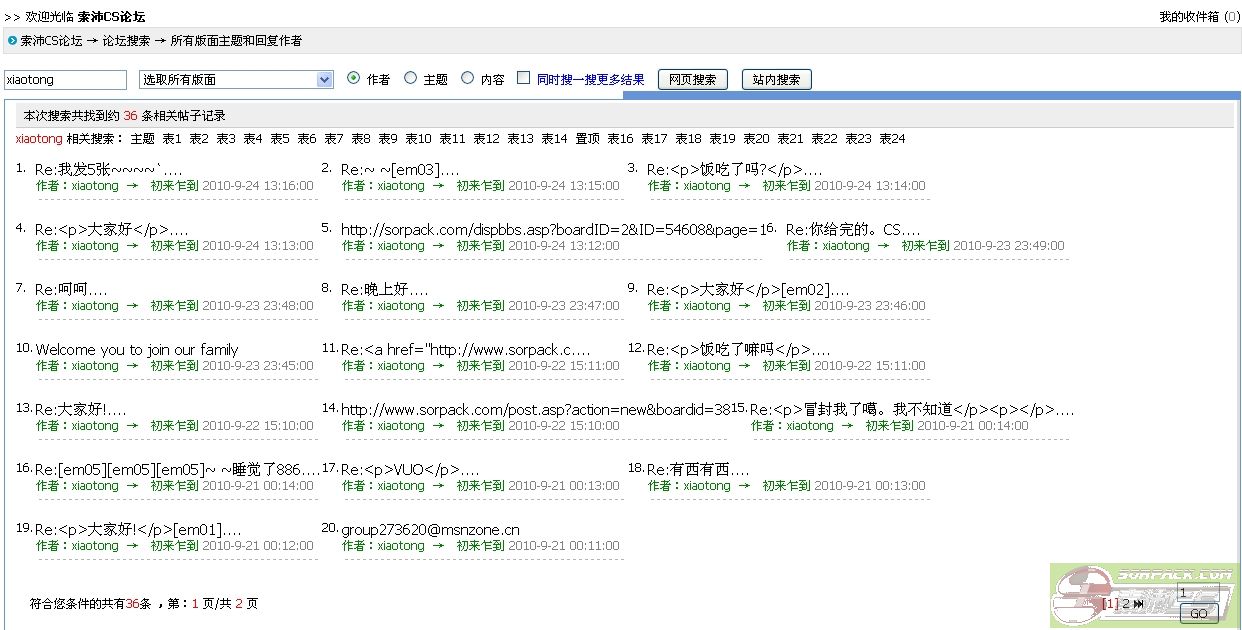Image resolution: width=1242 pixels, height=630 pixels.
Task: Select the 作者 radio button
Action: coord(353,78)
